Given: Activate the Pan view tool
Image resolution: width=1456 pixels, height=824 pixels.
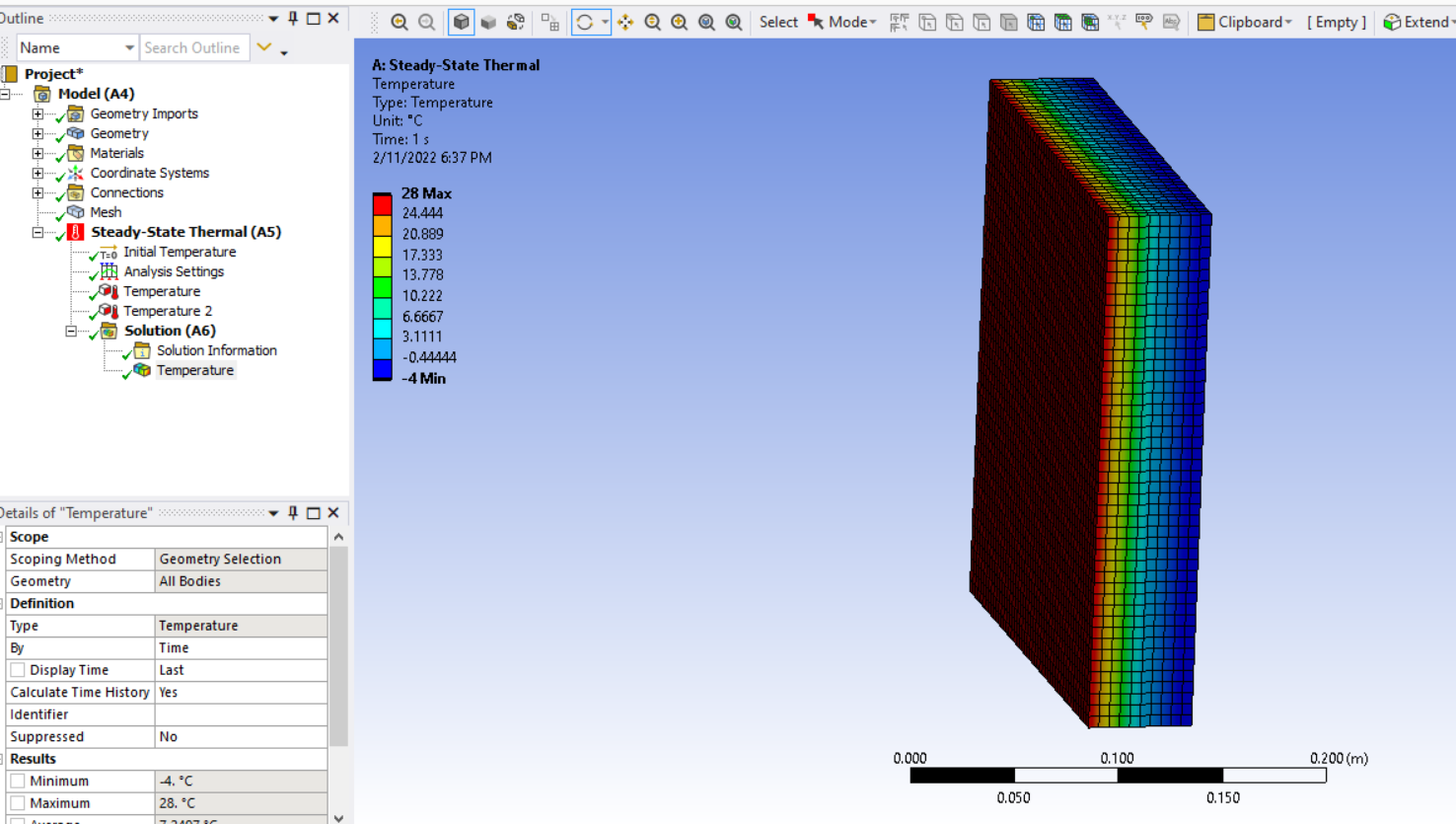Looking at the screenshot, I should coord(625,22).
